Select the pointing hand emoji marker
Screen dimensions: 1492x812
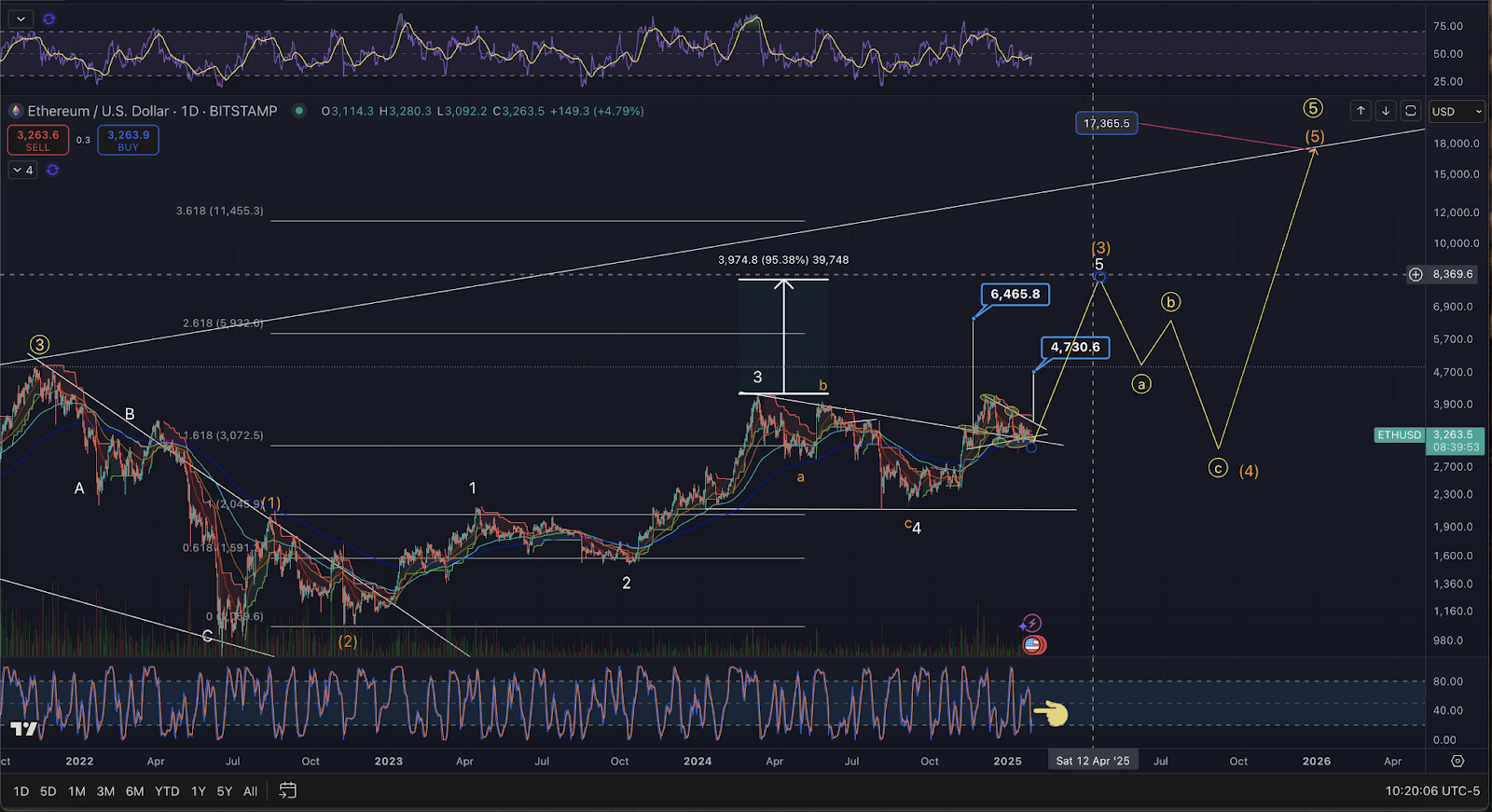point(1051,714)
